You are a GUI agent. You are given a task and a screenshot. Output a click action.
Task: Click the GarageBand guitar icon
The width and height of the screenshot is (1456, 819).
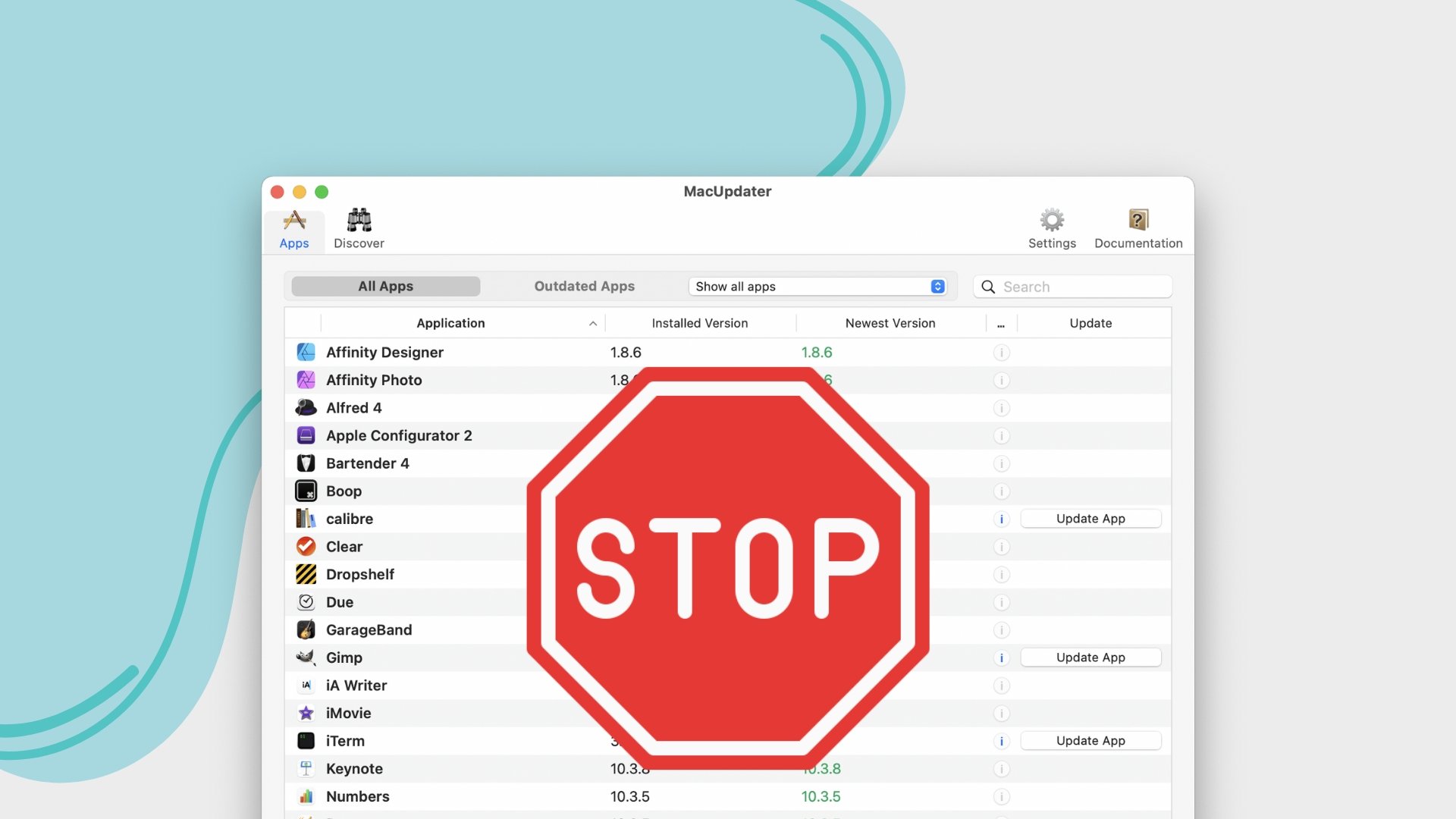306,629
